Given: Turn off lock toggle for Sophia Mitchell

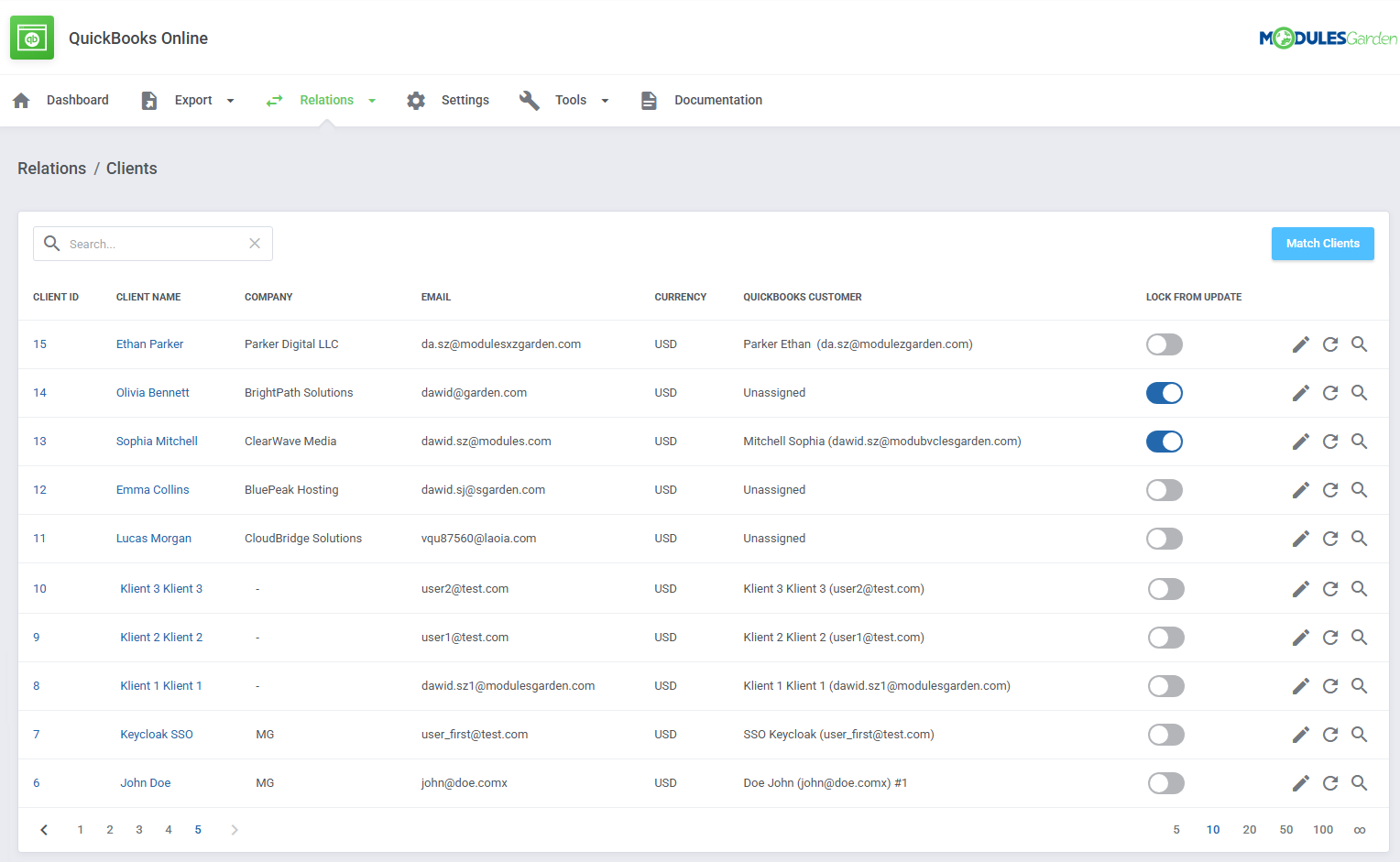Looking at the screenshot, I should (1165, 442).
